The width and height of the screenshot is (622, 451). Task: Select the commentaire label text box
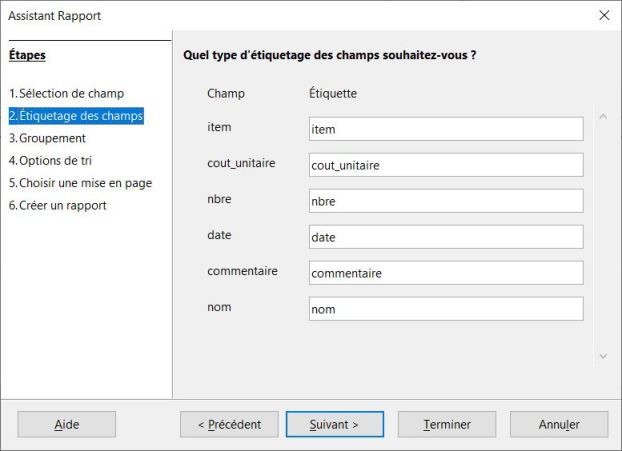click(x=445, y=273)
